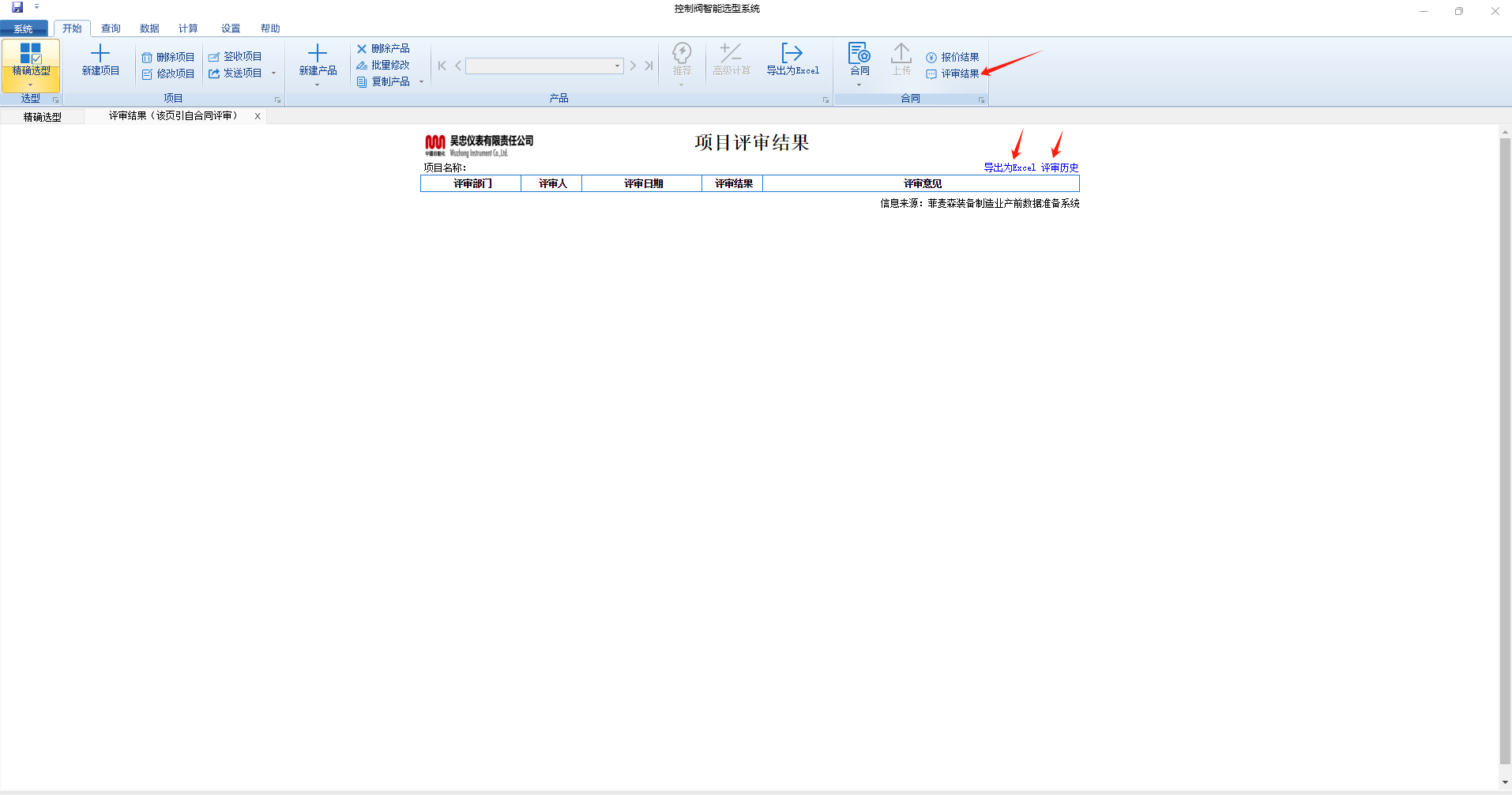1512x795 pixels.
Task: Click the 签收项目 icon
Action: coord(214,57)
